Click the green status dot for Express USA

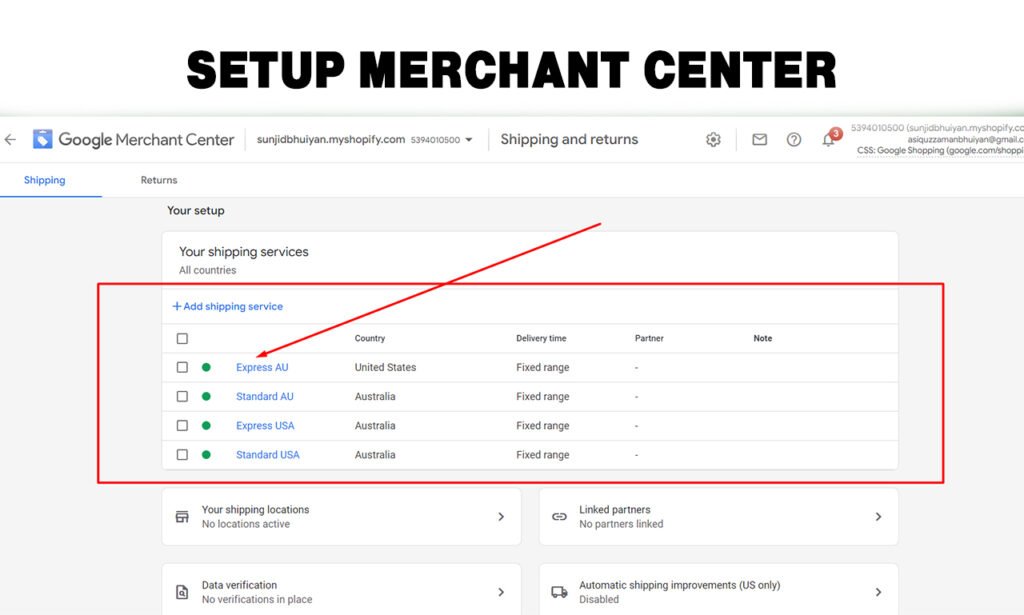point(206,426)
